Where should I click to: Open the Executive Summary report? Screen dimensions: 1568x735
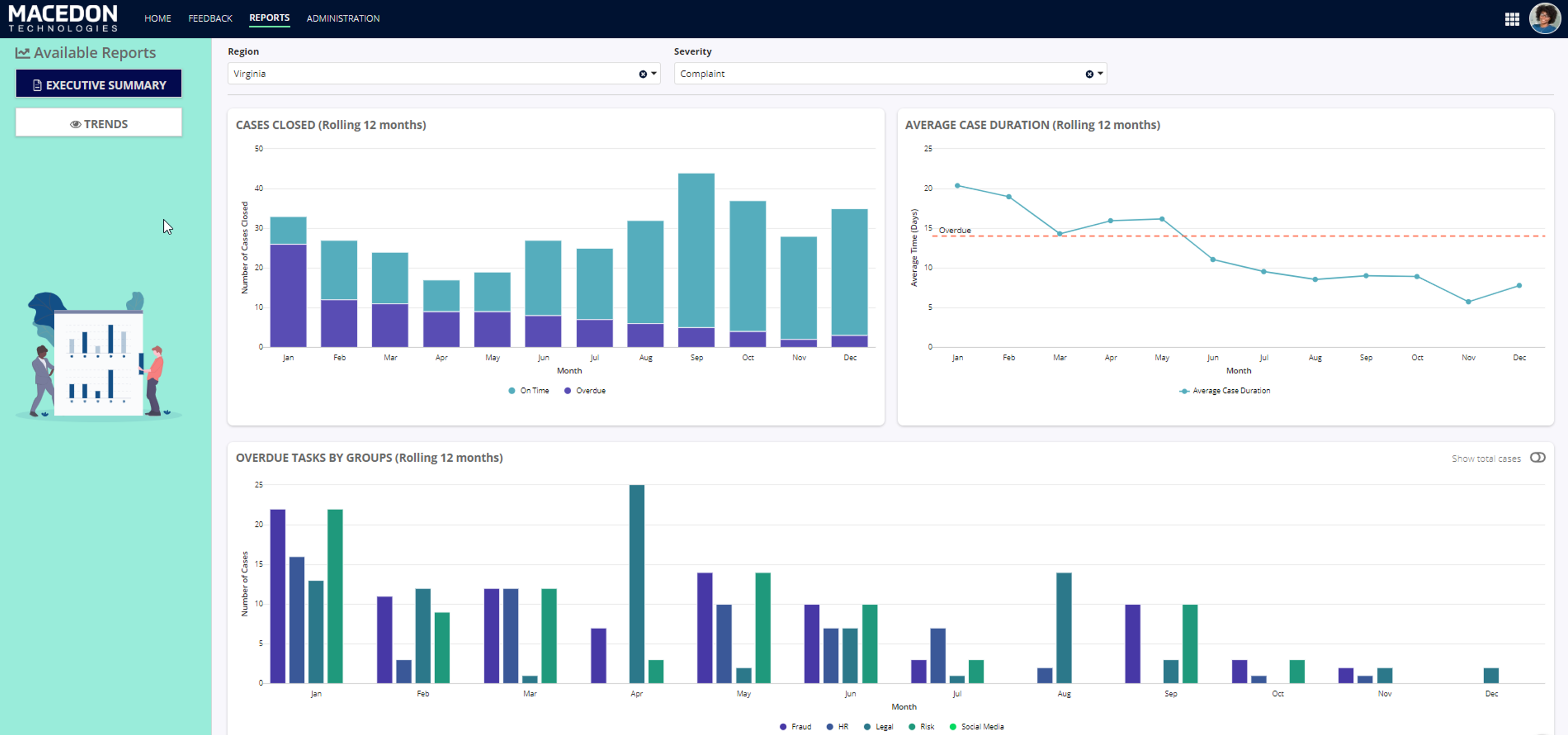pos(98,84)
